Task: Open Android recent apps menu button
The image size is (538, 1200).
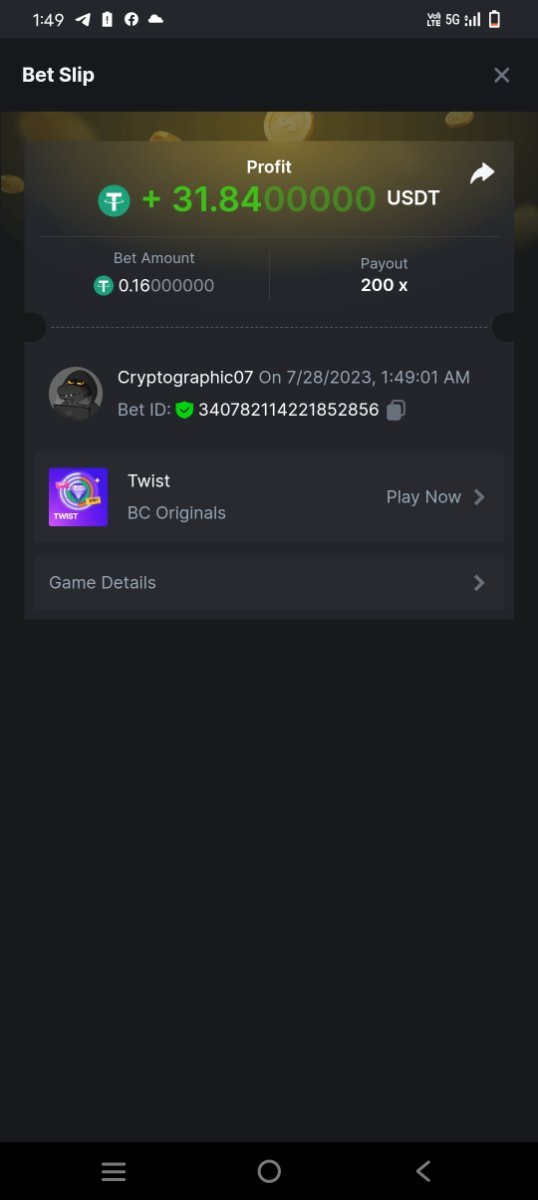Action: coord(114,1172)
